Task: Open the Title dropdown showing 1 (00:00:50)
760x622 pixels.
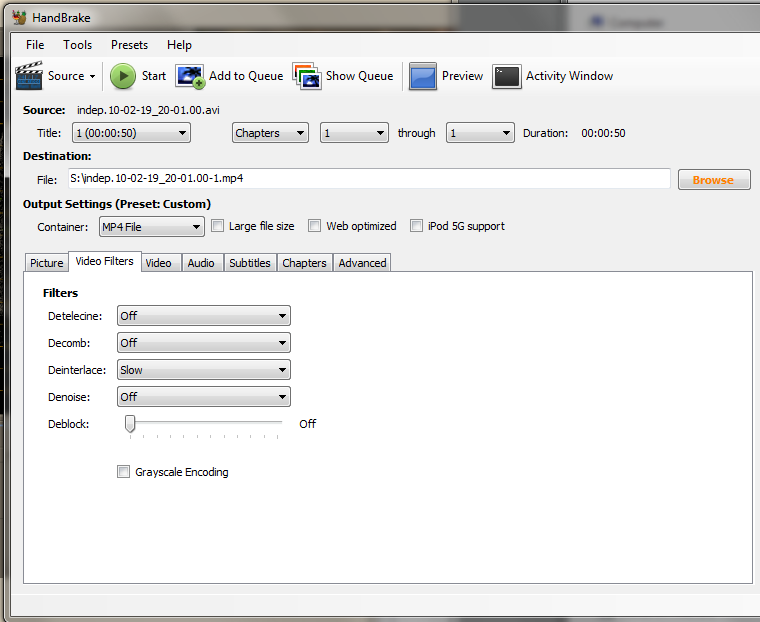Action: [x=131, y=133]
